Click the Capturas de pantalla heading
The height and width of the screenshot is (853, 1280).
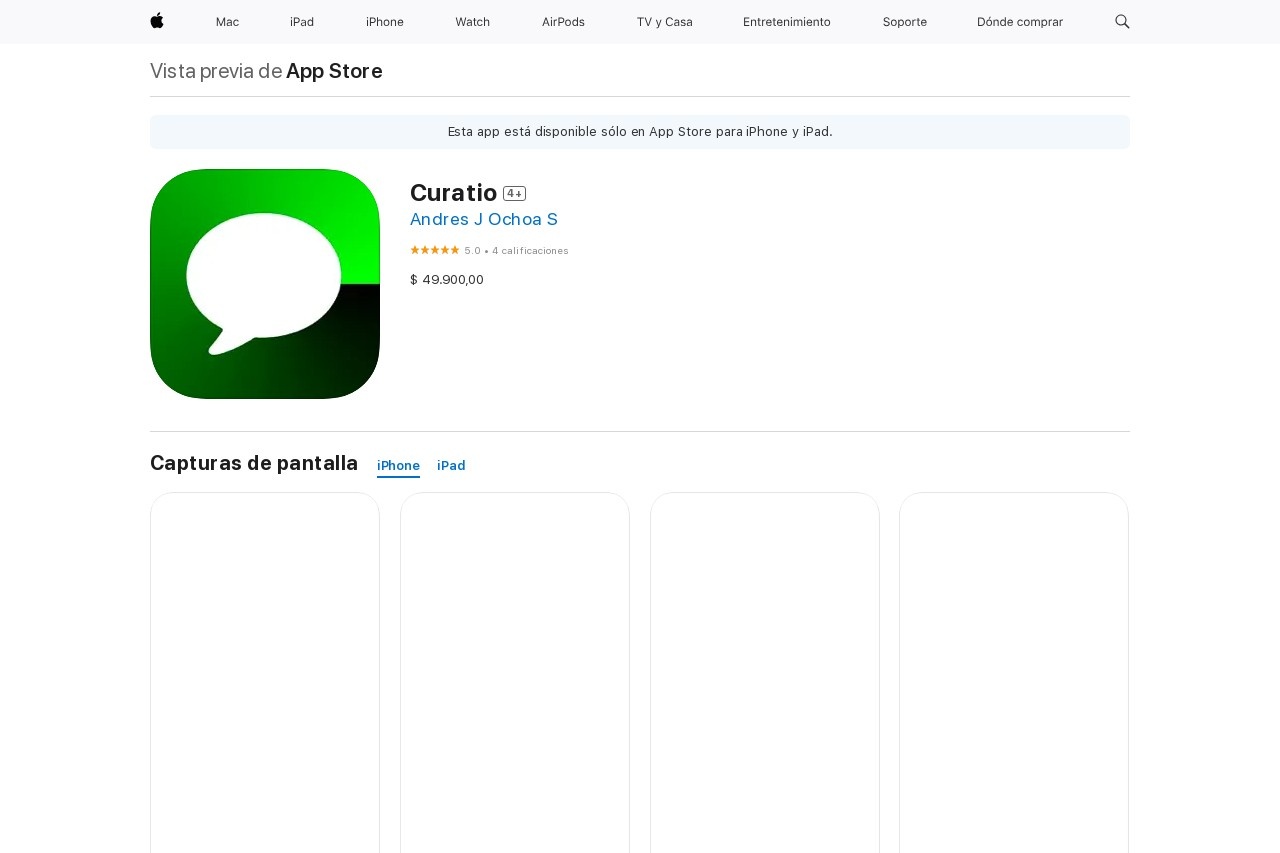pos(254,463)
